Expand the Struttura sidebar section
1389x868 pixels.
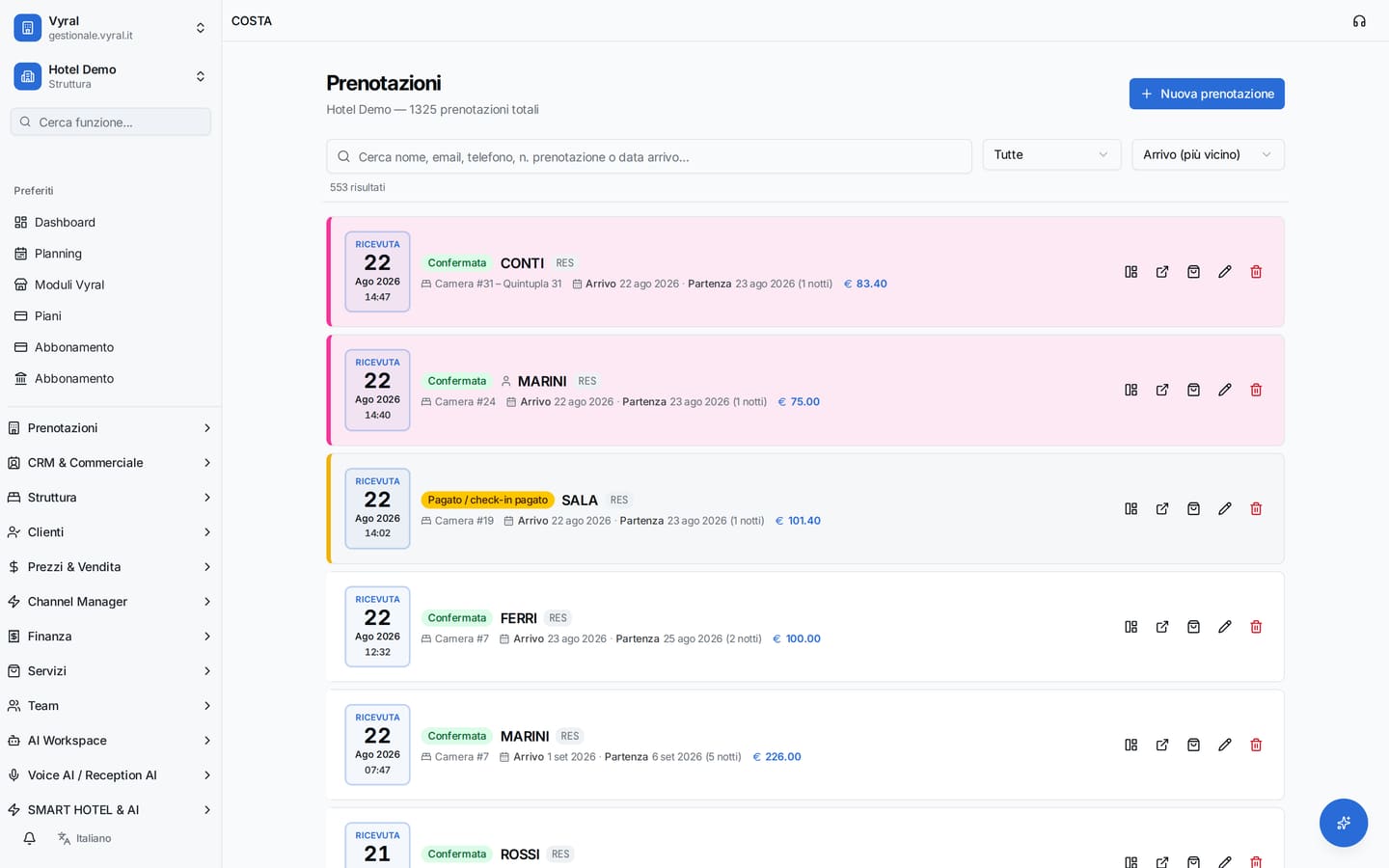point(111,498)
